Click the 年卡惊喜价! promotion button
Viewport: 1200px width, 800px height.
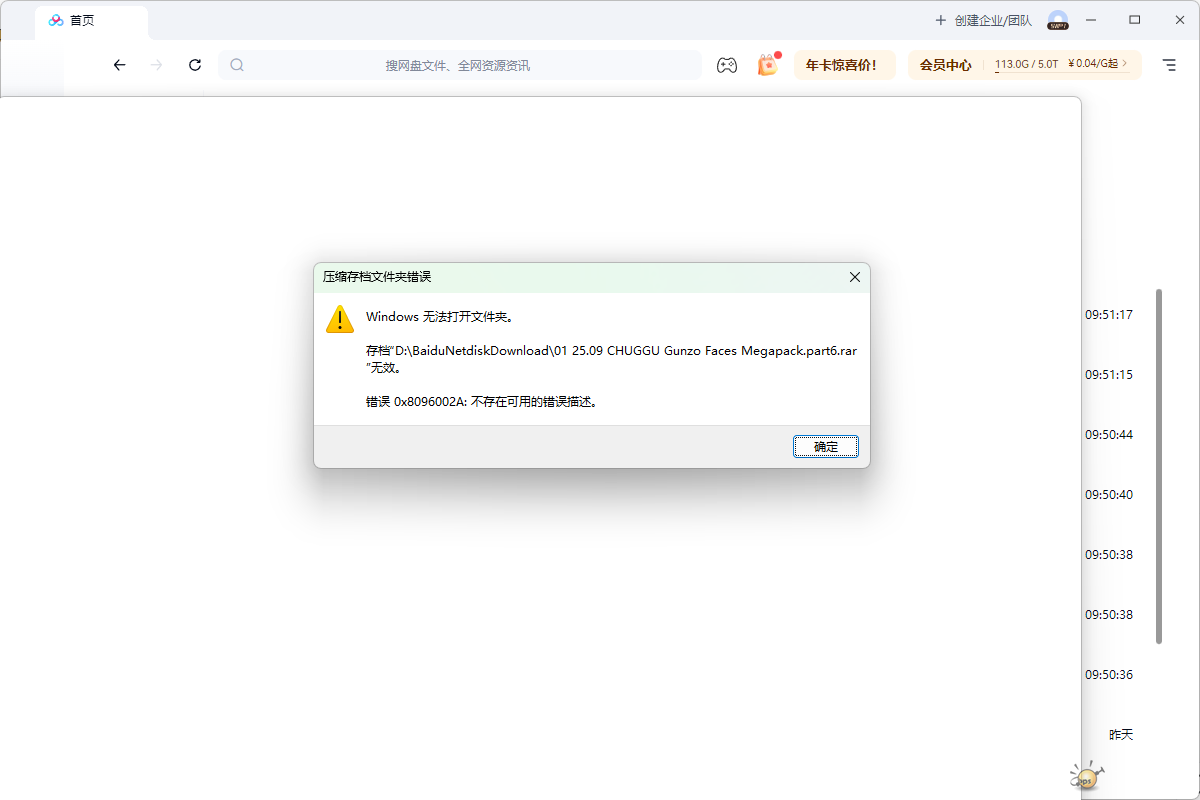pos(845,64)
